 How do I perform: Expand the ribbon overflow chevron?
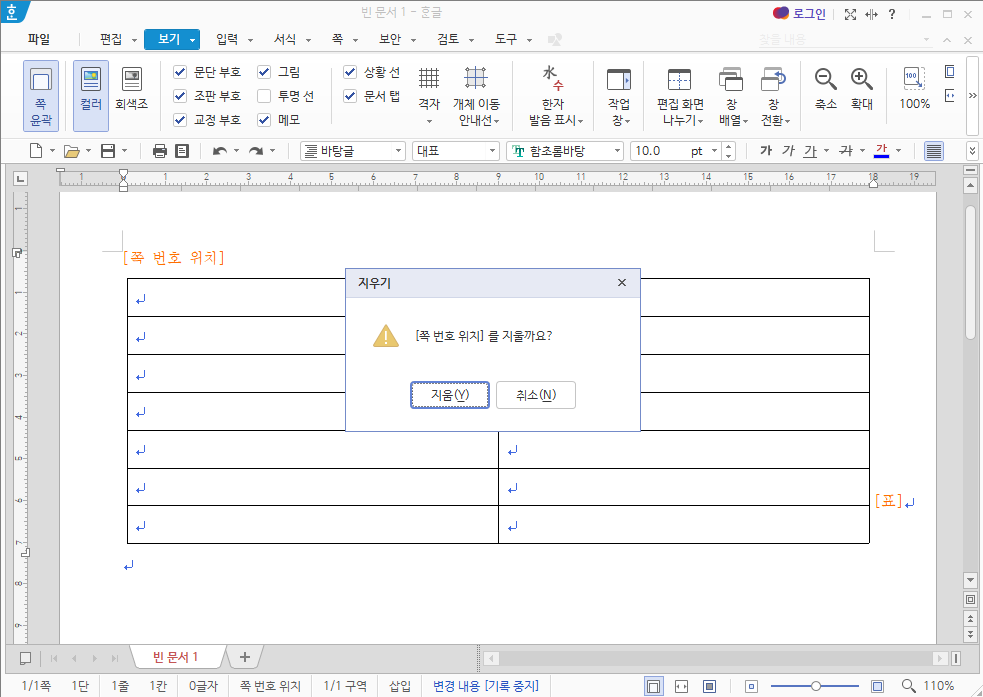pos(972,95)
